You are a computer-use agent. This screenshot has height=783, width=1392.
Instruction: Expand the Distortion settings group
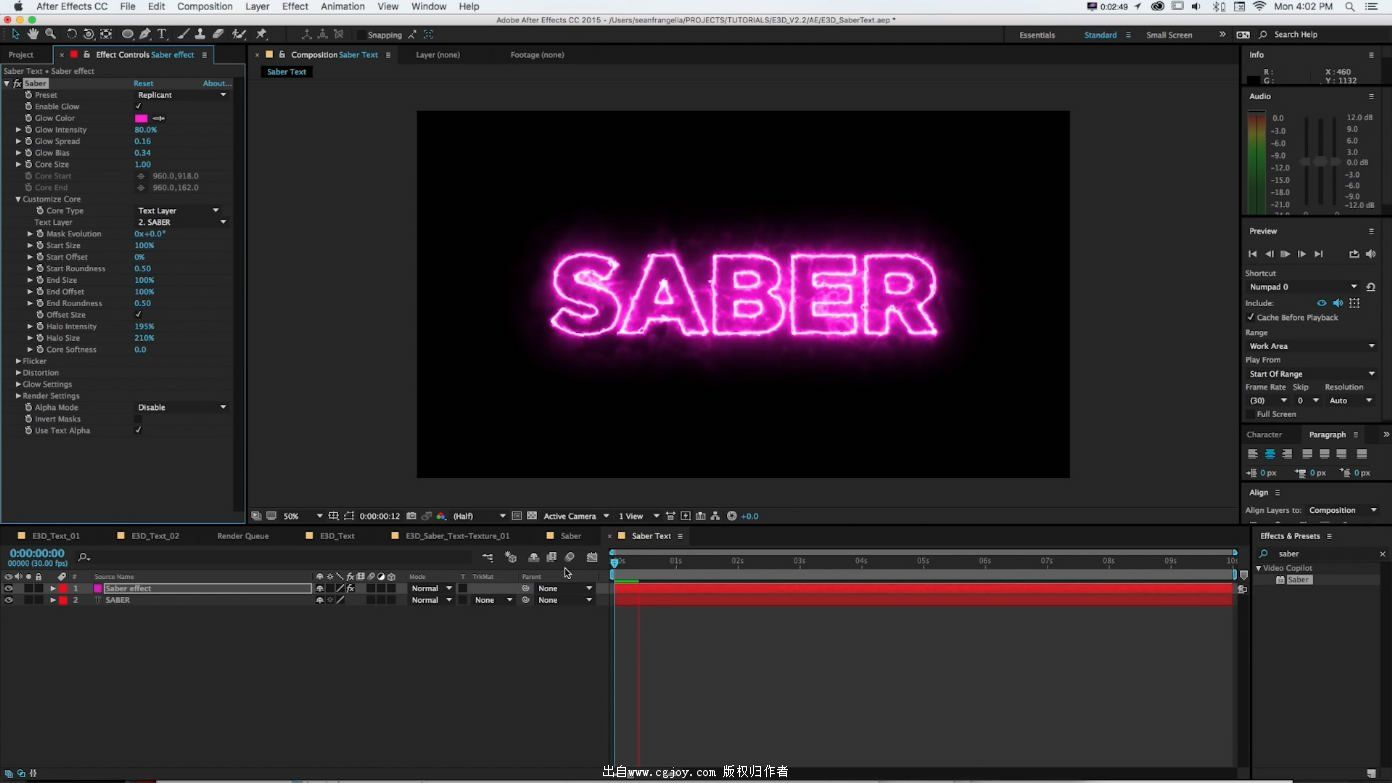[18, 373]
